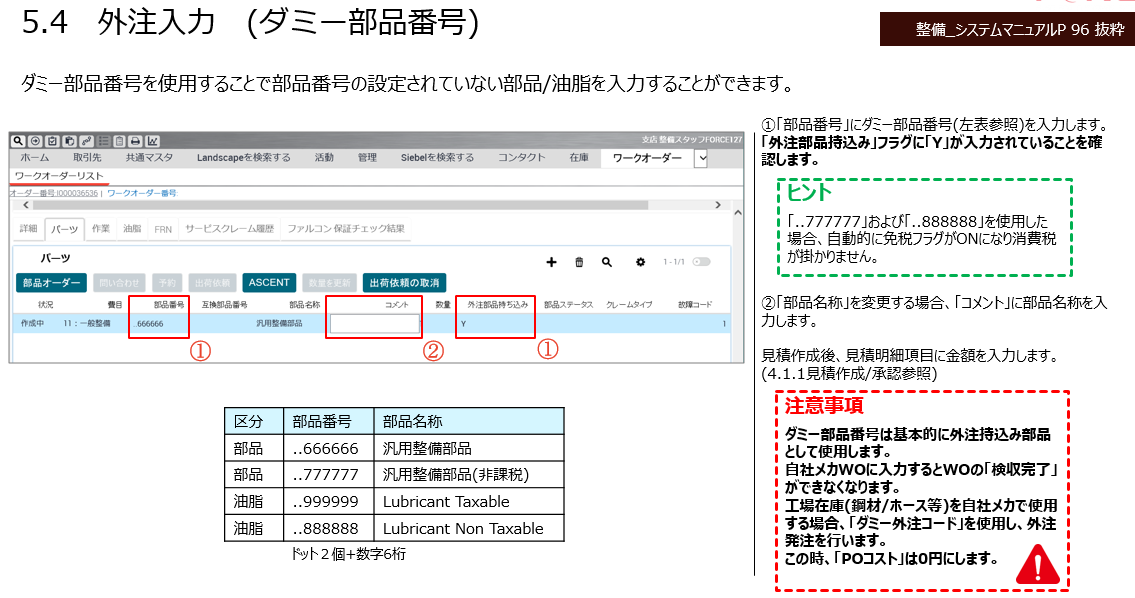Delete record using the trash can icon

579,262
